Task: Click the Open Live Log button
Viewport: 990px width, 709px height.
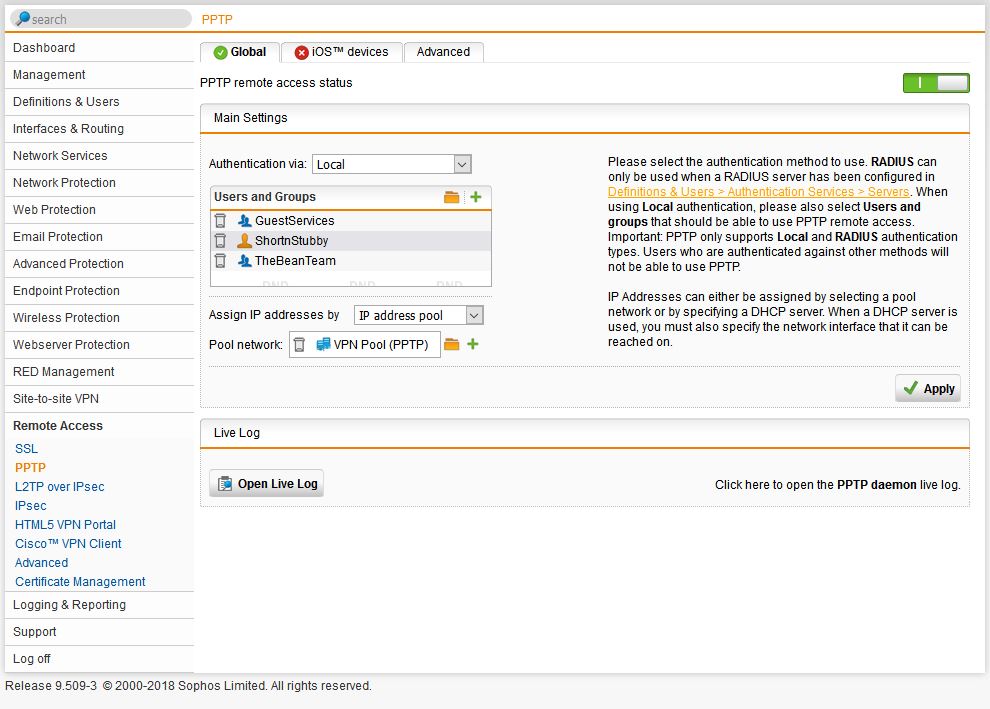Action: coord(266,482)
